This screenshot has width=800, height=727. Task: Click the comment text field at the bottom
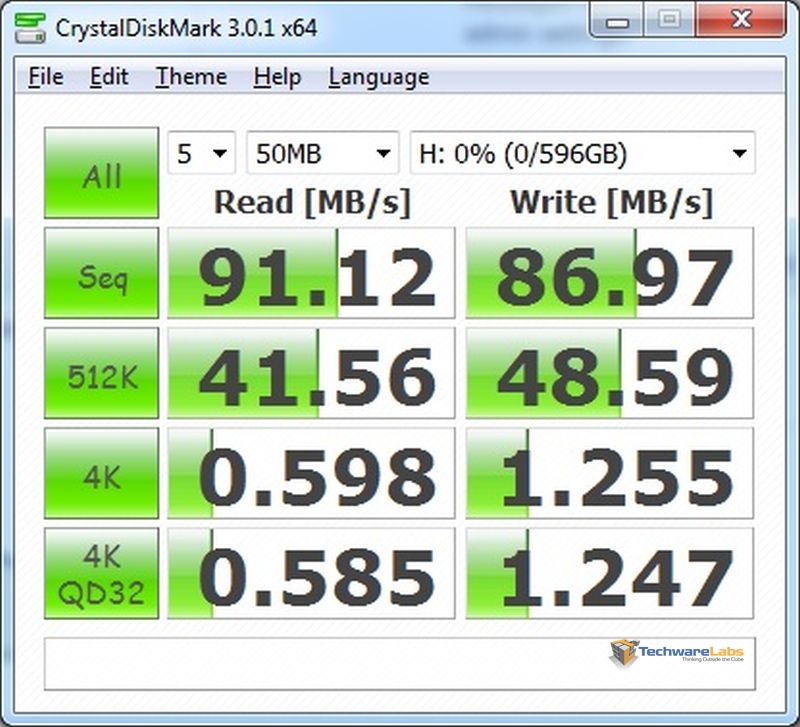399,664
